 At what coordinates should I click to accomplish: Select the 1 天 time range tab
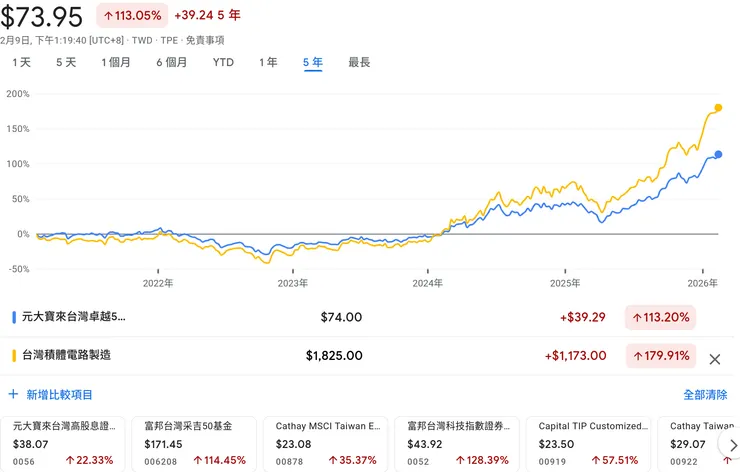pyautogui.click(x=21, y=62)
